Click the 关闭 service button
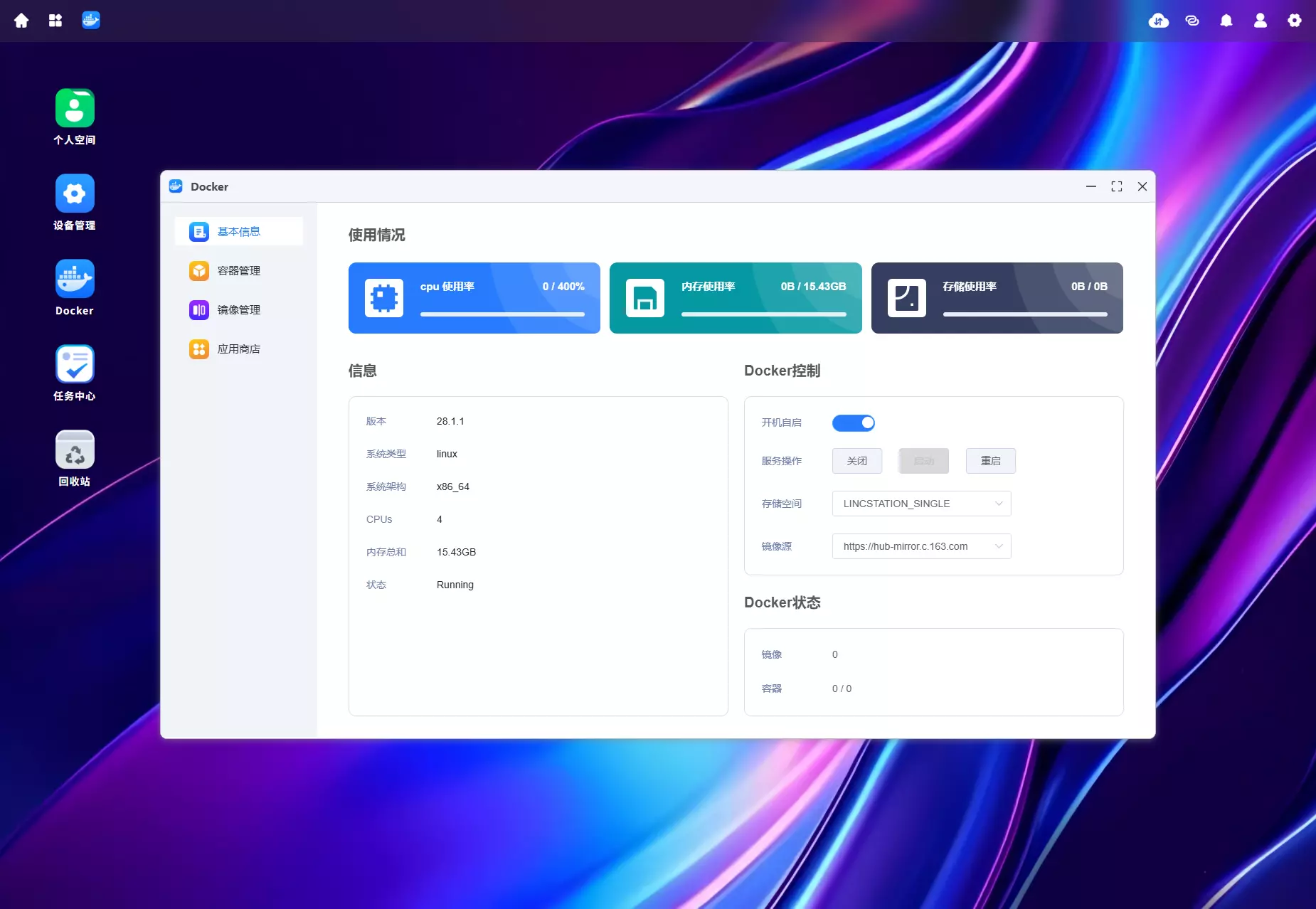The width and height of the screenshot is (1316, 909). tap(857, 461)
